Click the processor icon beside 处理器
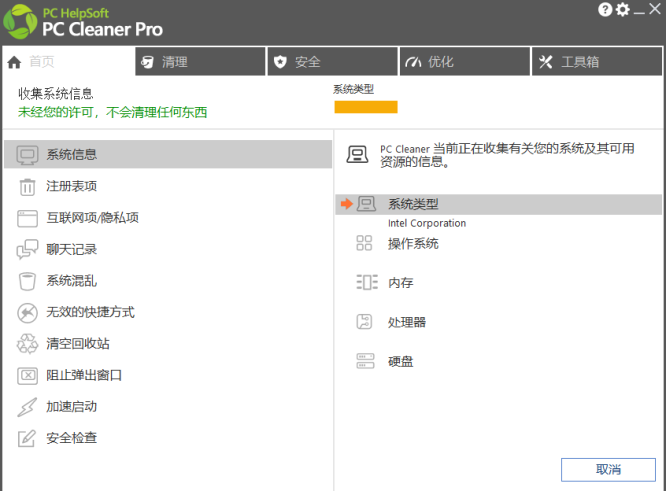This screenshot has height=491, width=666. (364, 322)
